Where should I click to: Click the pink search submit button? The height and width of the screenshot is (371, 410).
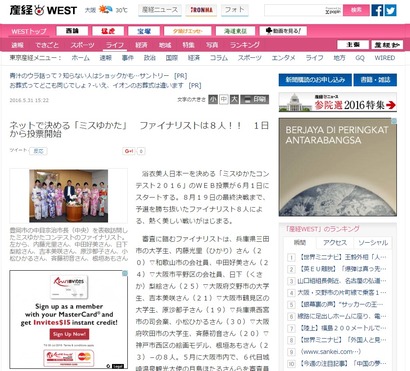tap(356, 10)
